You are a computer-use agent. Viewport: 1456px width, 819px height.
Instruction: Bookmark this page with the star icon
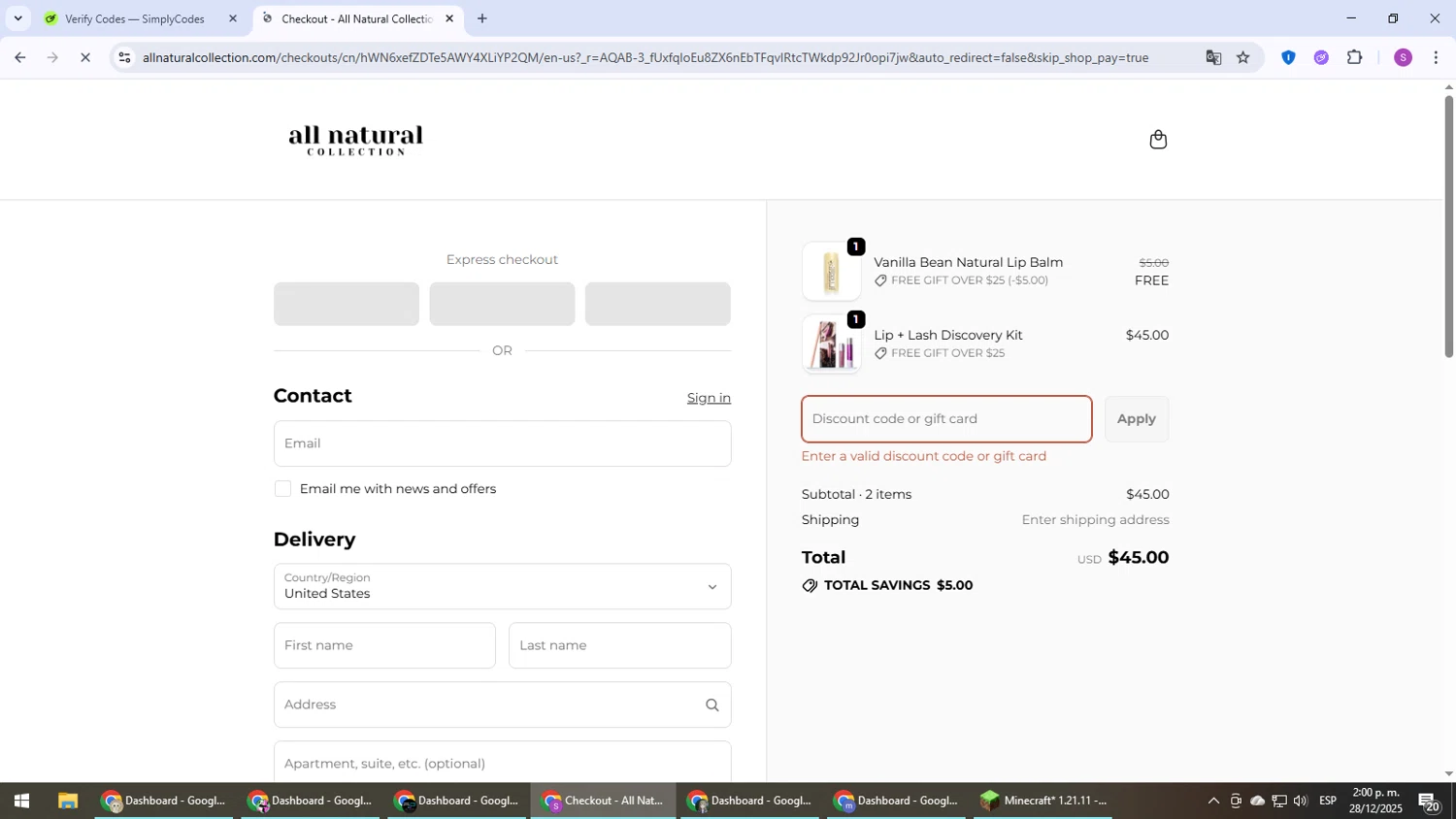pyautogui.click(x=1243, y=57)
